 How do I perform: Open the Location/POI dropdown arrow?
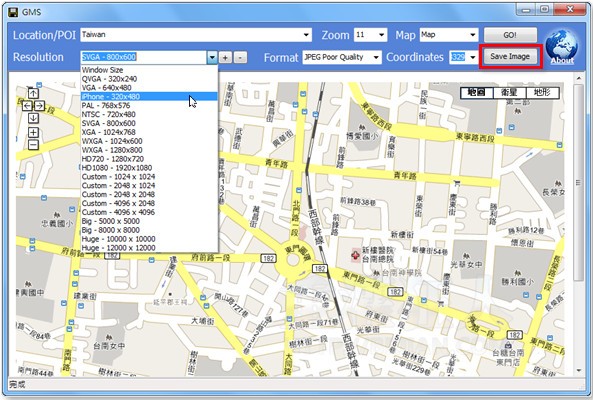(306, 35)
